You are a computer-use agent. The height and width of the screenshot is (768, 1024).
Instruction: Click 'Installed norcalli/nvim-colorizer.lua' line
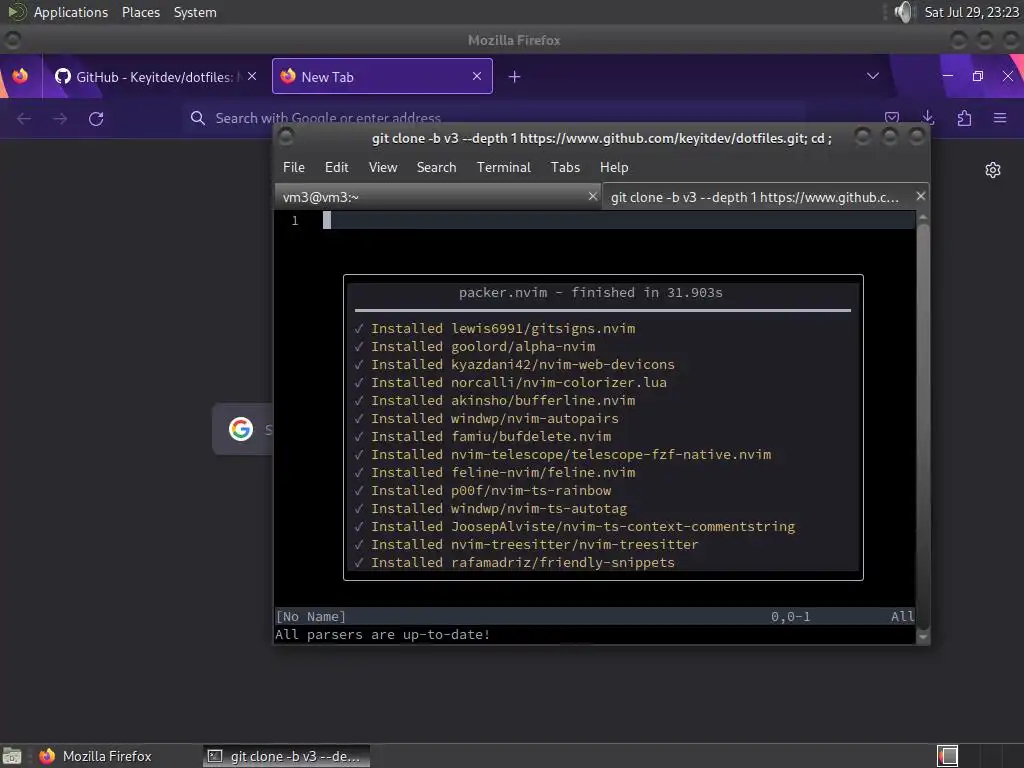[x=510, y=383]
